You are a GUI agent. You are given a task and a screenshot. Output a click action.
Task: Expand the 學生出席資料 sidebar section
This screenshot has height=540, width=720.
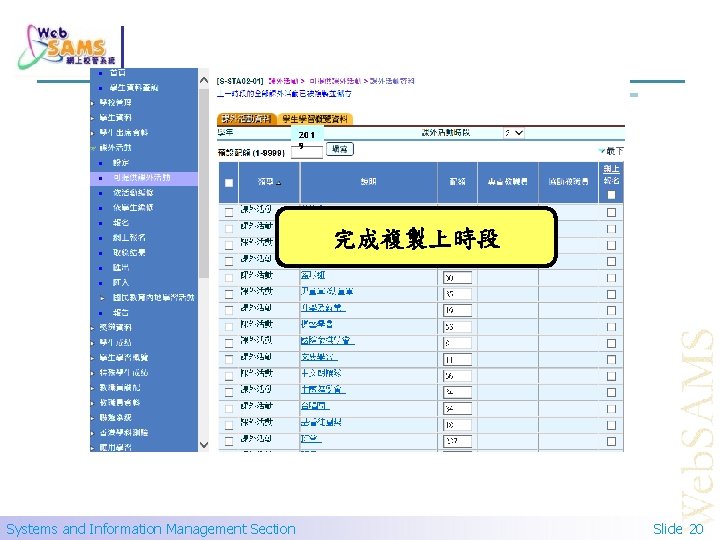(124, 133)
